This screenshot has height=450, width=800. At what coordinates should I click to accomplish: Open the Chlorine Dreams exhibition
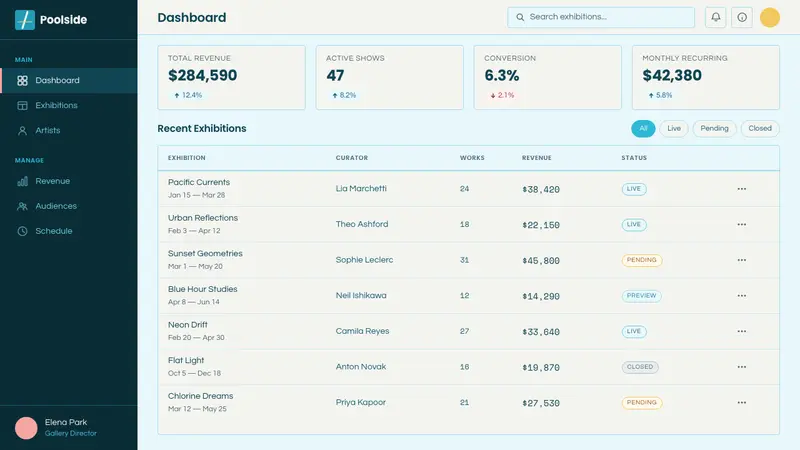pos(201,396)
